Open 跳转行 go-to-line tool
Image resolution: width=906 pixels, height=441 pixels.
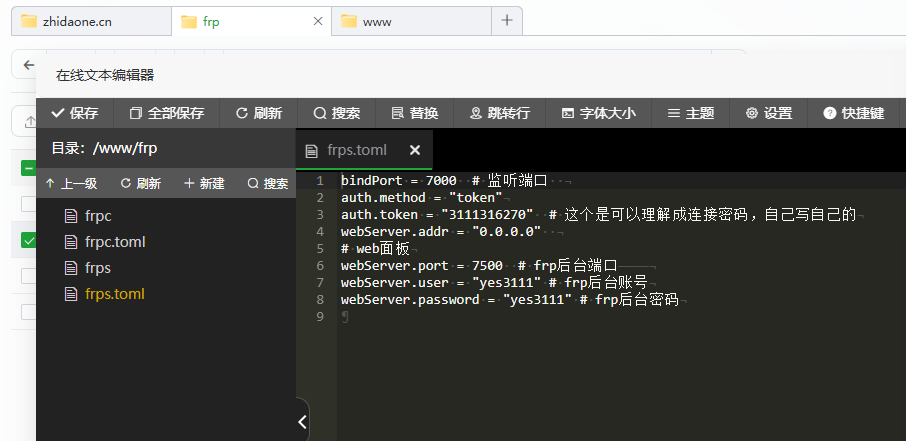[500, 113]
